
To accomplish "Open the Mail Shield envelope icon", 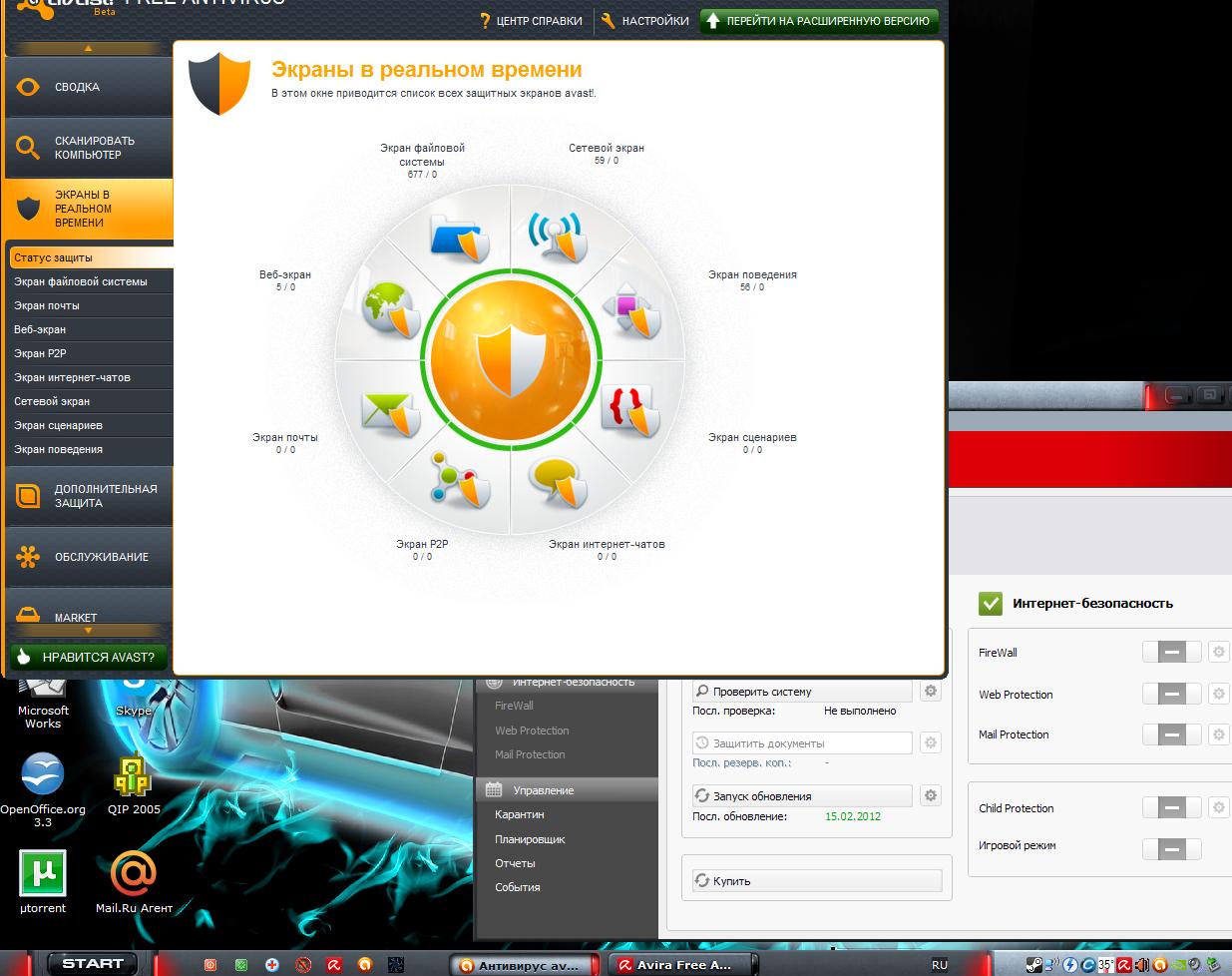I will click(388, 413).
